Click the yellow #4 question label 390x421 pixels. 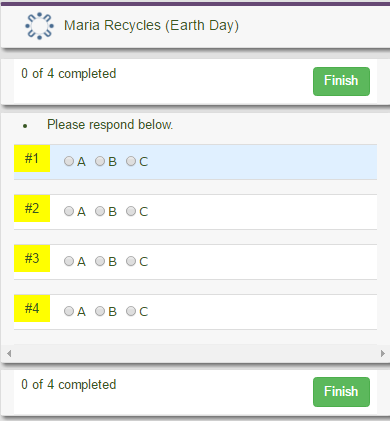tap(32, 309)
